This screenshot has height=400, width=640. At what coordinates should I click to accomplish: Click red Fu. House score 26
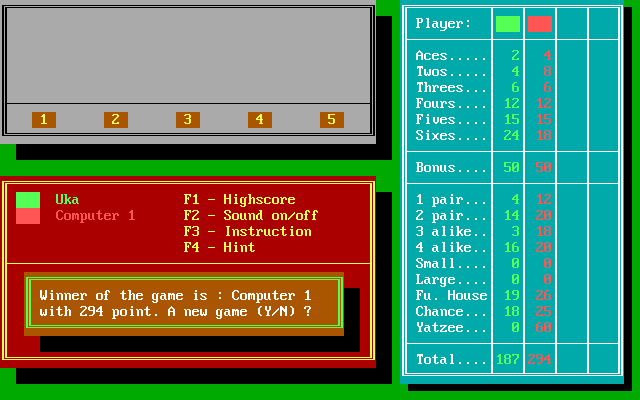(544, 296)
